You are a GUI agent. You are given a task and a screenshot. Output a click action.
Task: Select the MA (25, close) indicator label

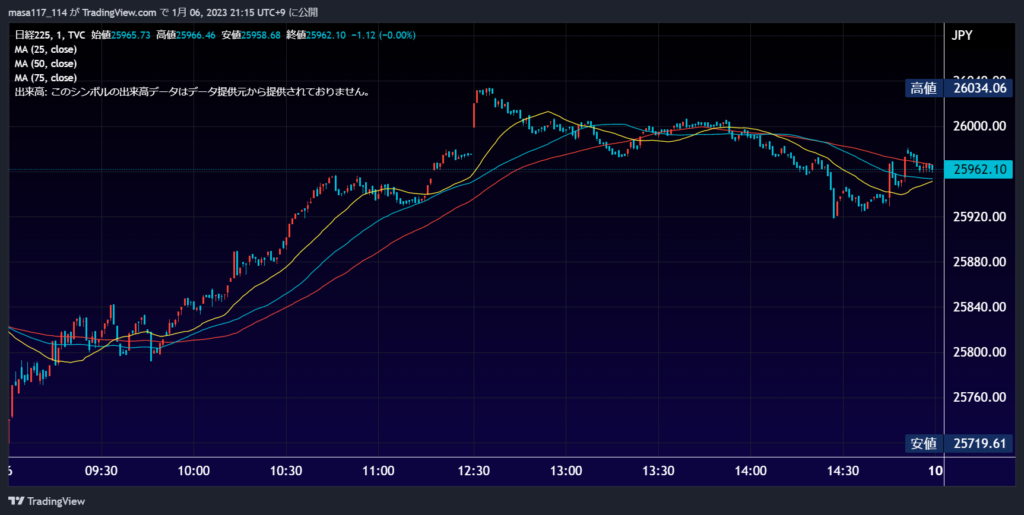(x=46, y=50)
